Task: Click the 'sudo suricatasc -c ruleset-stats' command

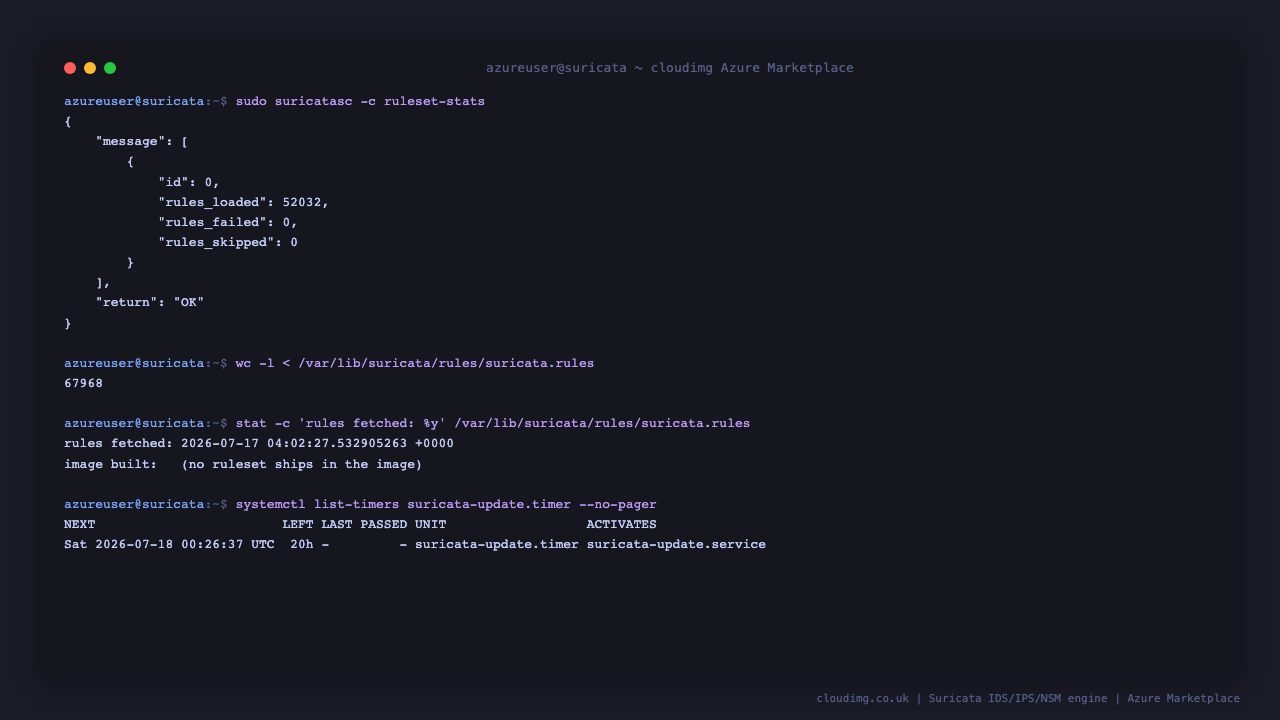Action: click(360, 102)
